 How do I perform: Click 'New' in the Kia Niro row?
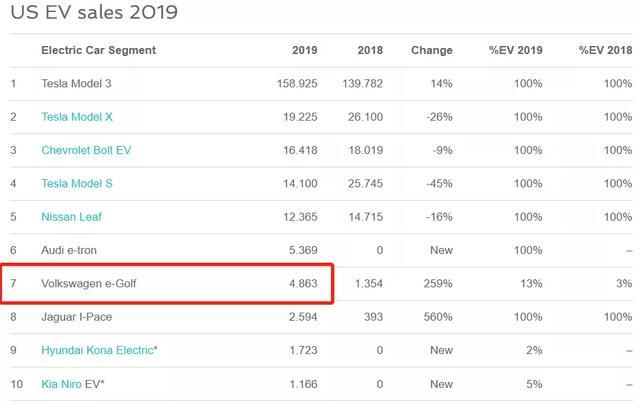442,384
